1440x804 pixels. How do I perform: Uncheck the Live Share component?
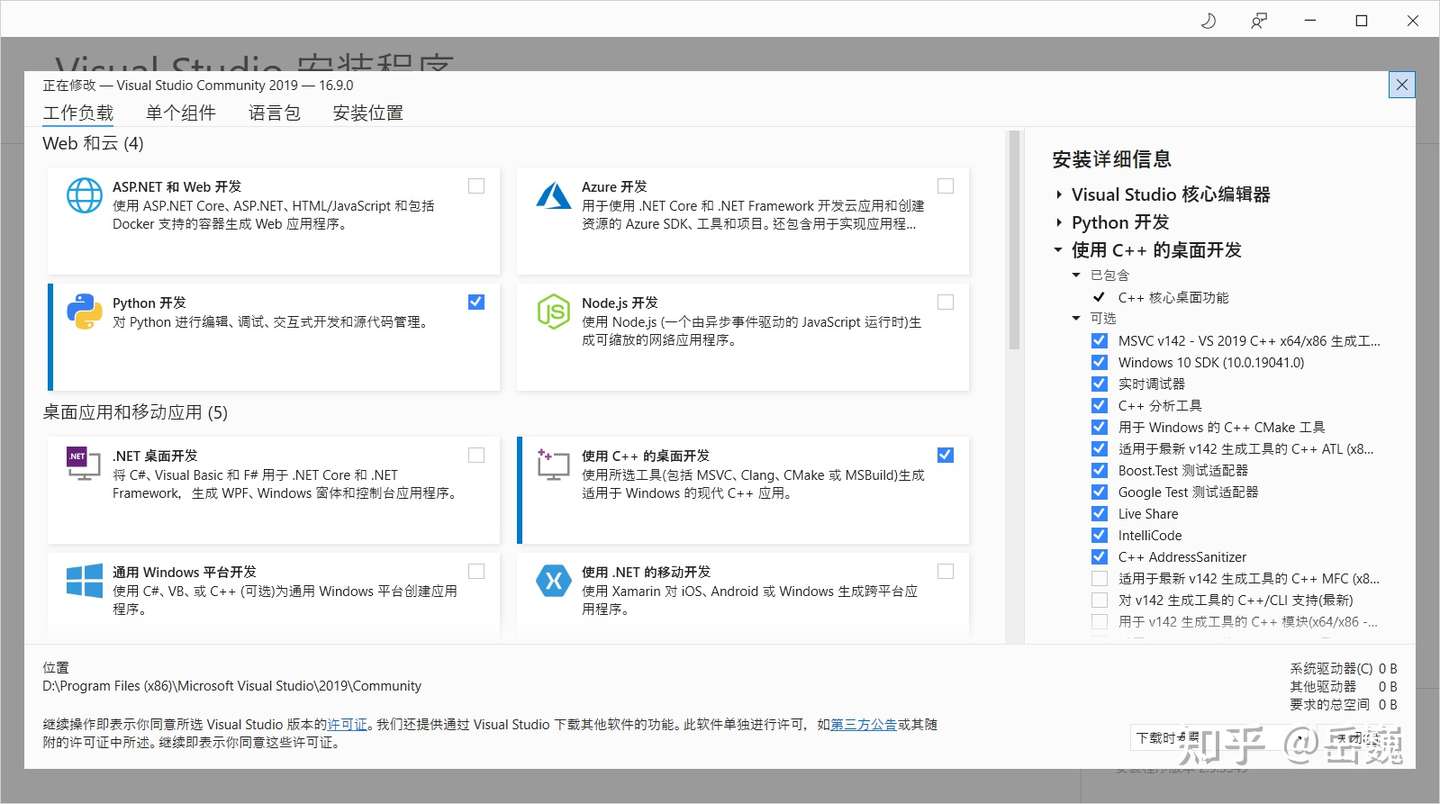(x=1099, y=514)
